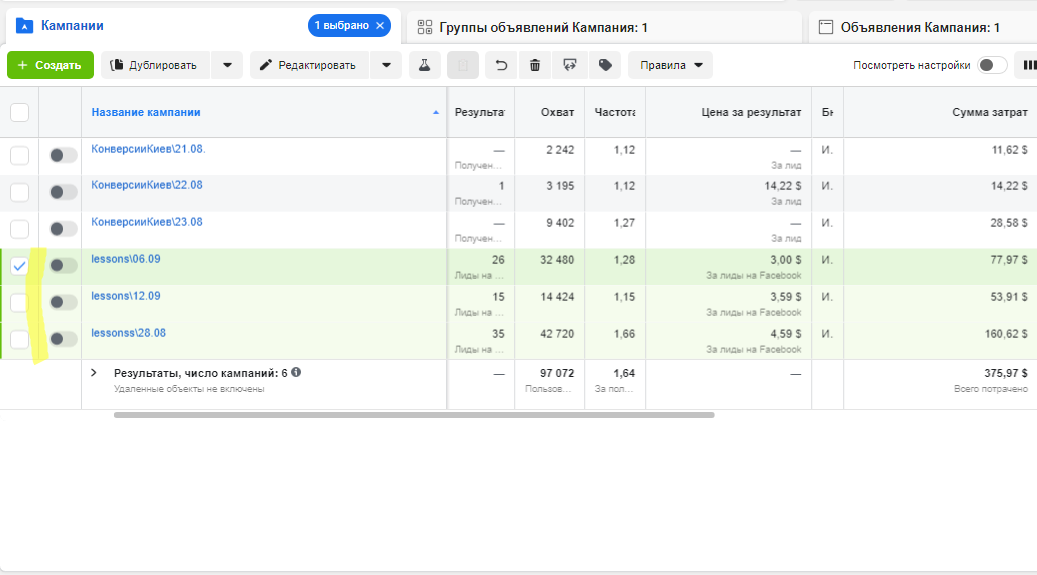The image size is (1037, 575).
Task: Click the disabled greyed toolbar button
Action: click(463, 65)
